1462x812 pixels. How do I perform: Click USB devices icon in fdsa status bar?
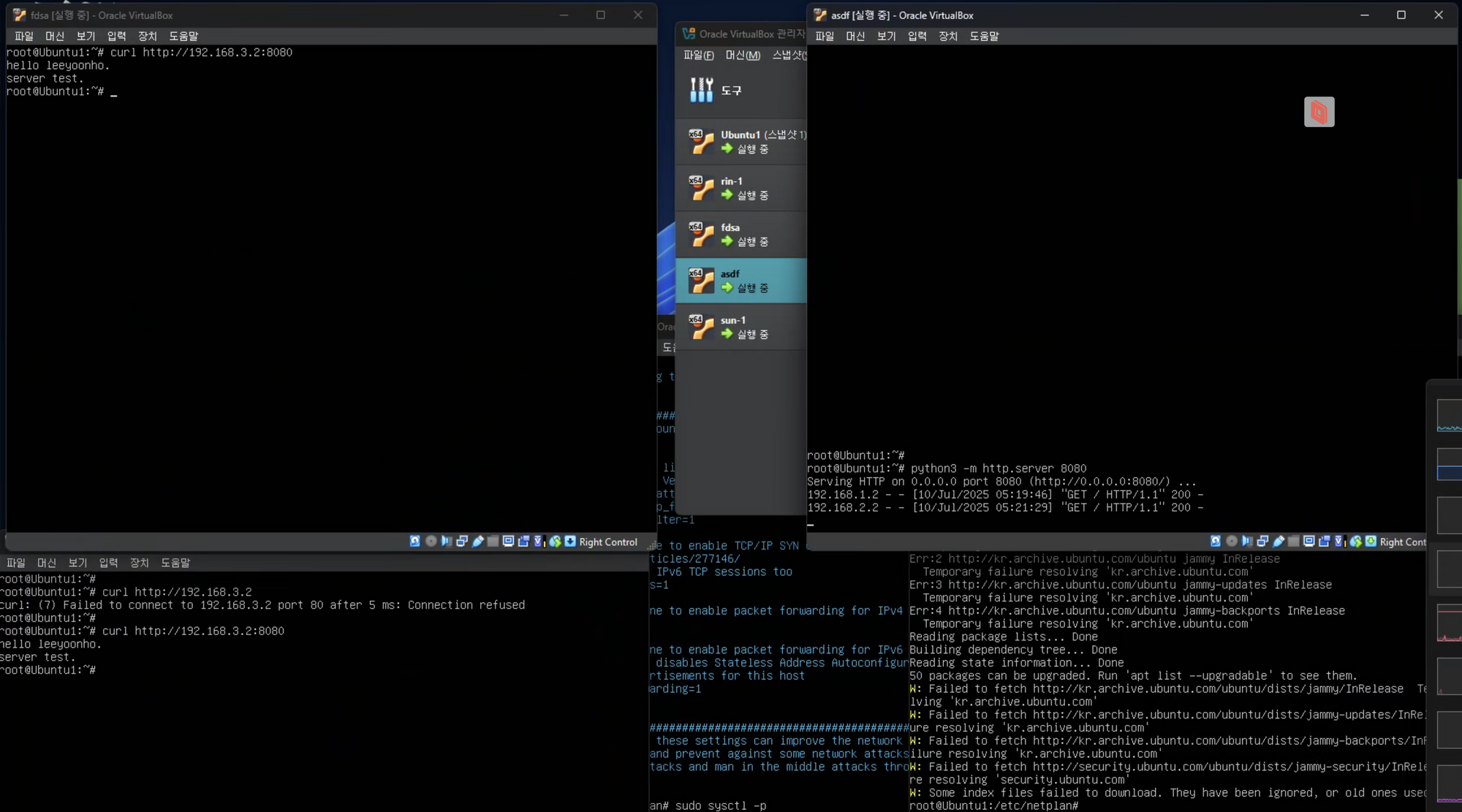pos(478,542)
